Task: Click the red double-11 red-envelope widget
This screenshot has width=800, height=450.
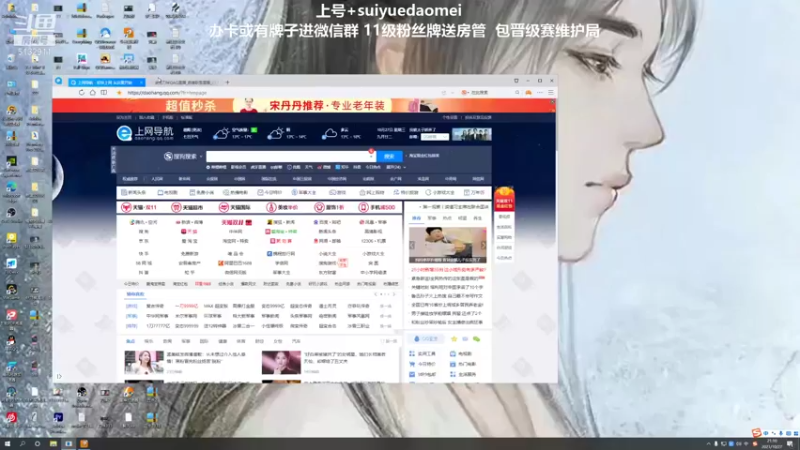Action: [504, 199]
